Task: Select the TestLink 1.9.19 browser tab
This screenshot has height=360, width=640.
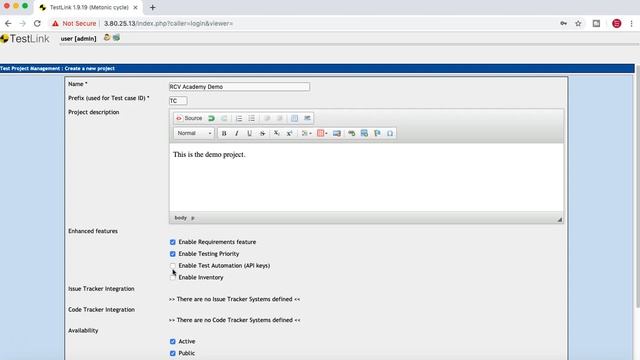Action: pyautogui.click(x=89, y=7)
